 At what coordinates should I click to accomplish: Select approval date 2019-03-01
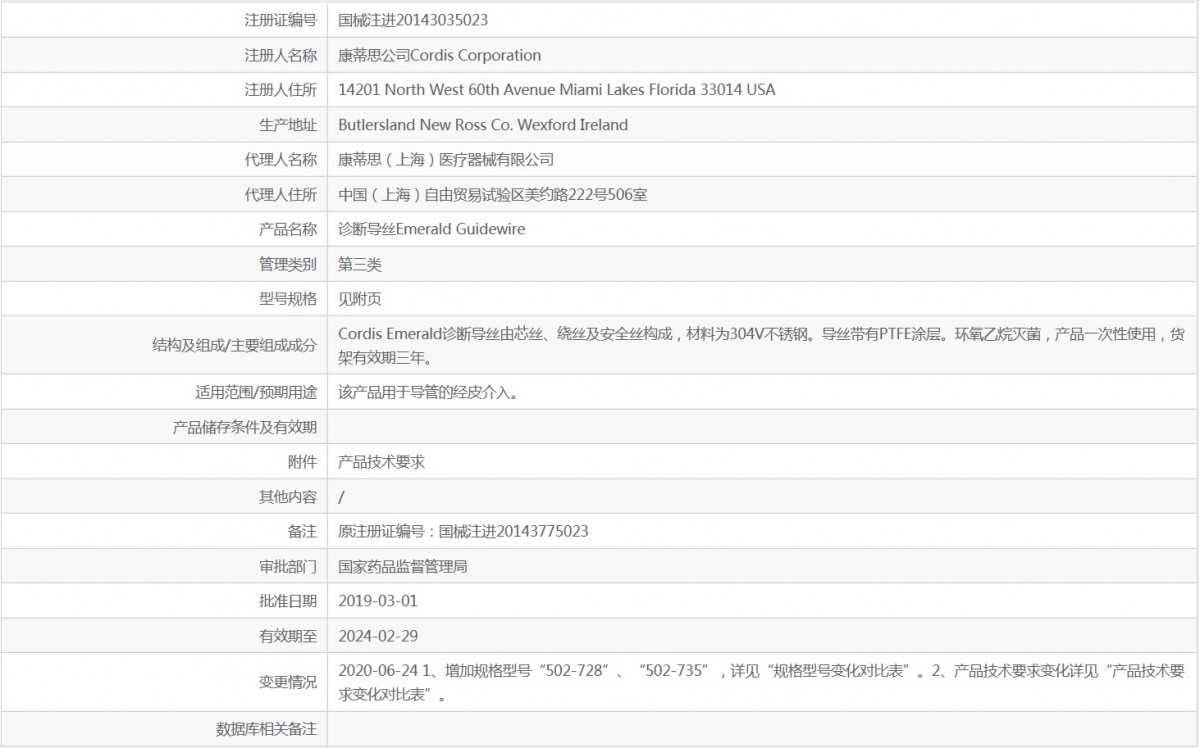tap(378, 601)
